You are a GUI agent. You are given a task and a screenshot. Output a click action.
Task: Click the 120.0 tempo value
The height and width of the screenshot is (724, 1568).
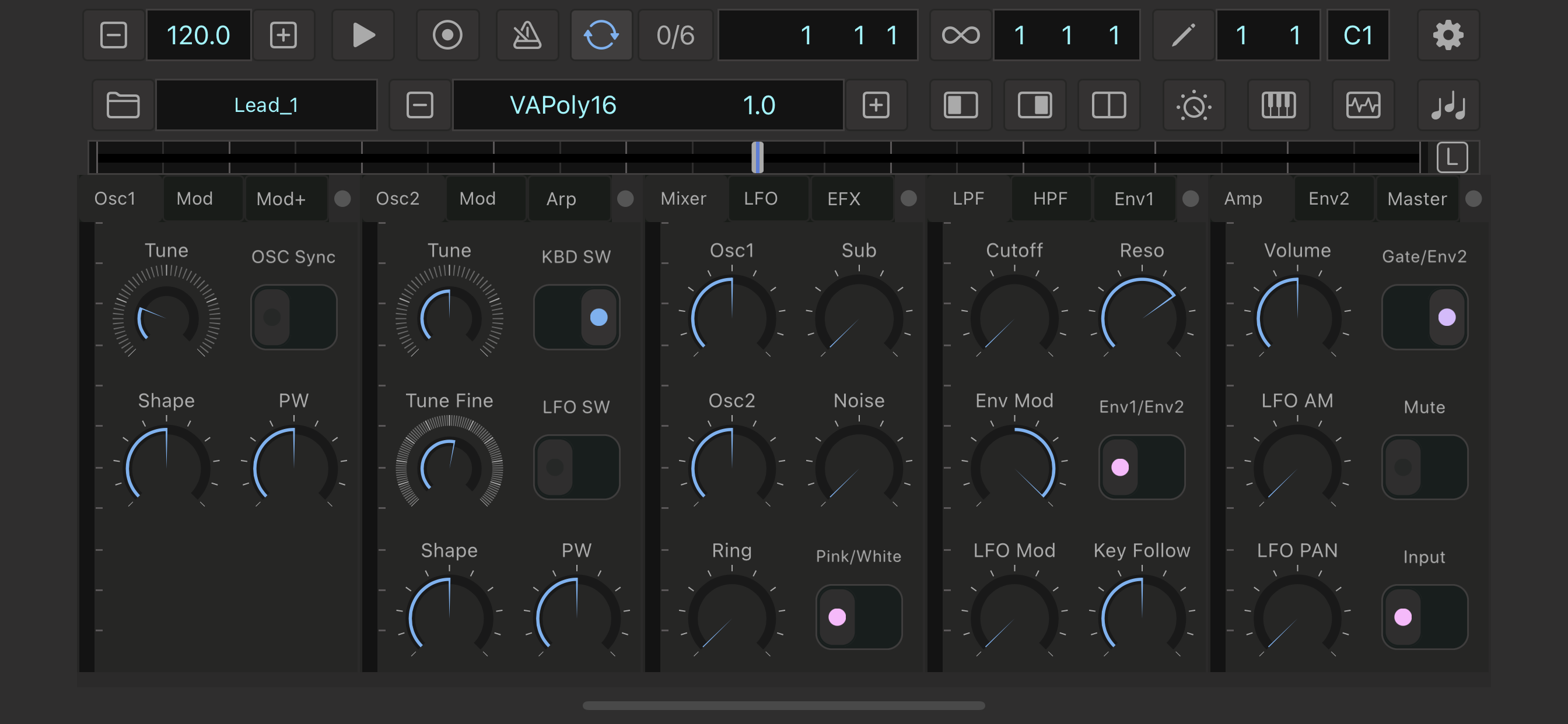point(198,34)
